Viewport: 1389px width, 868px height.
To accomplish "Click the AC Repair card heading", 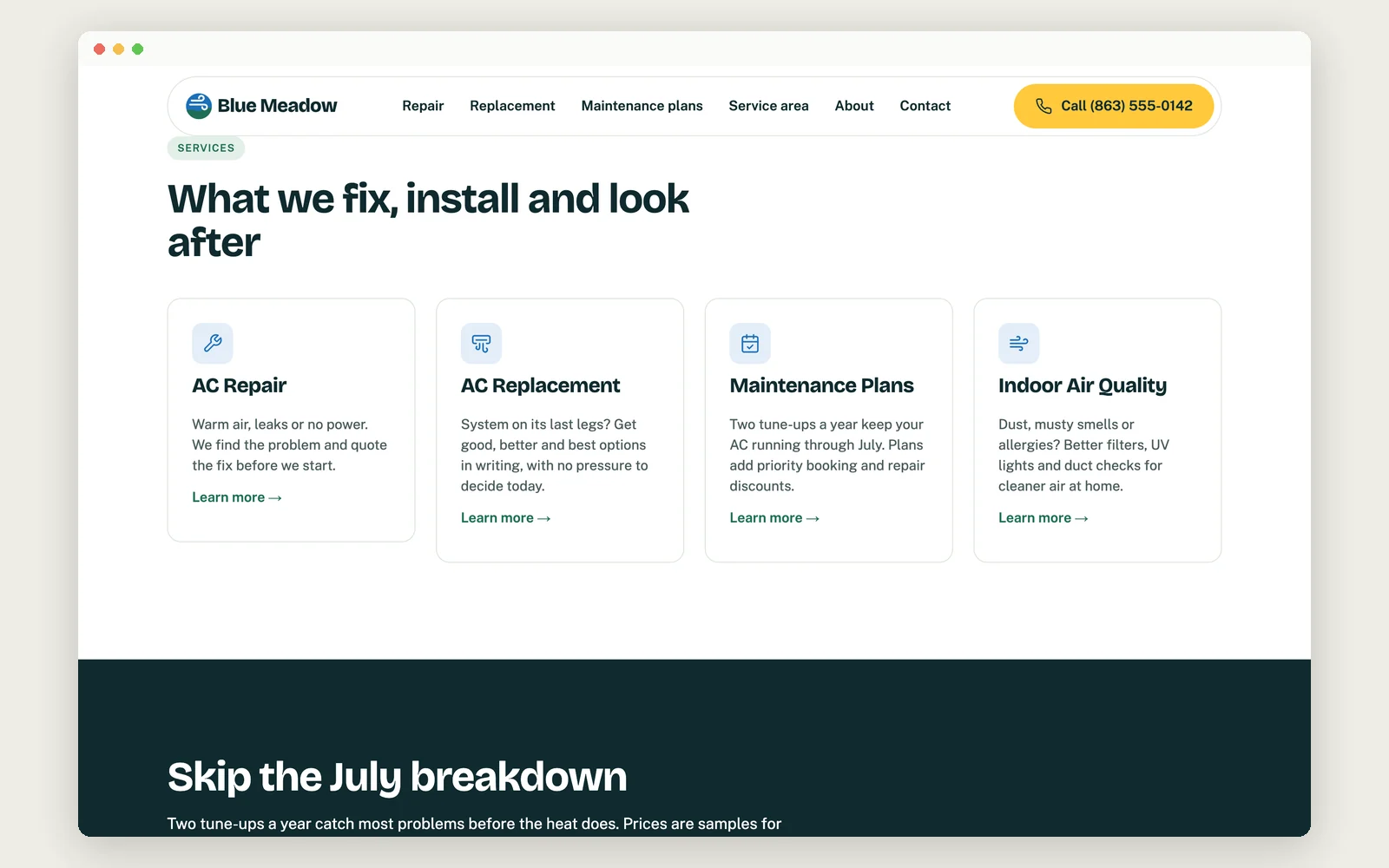I will point(240,385).
